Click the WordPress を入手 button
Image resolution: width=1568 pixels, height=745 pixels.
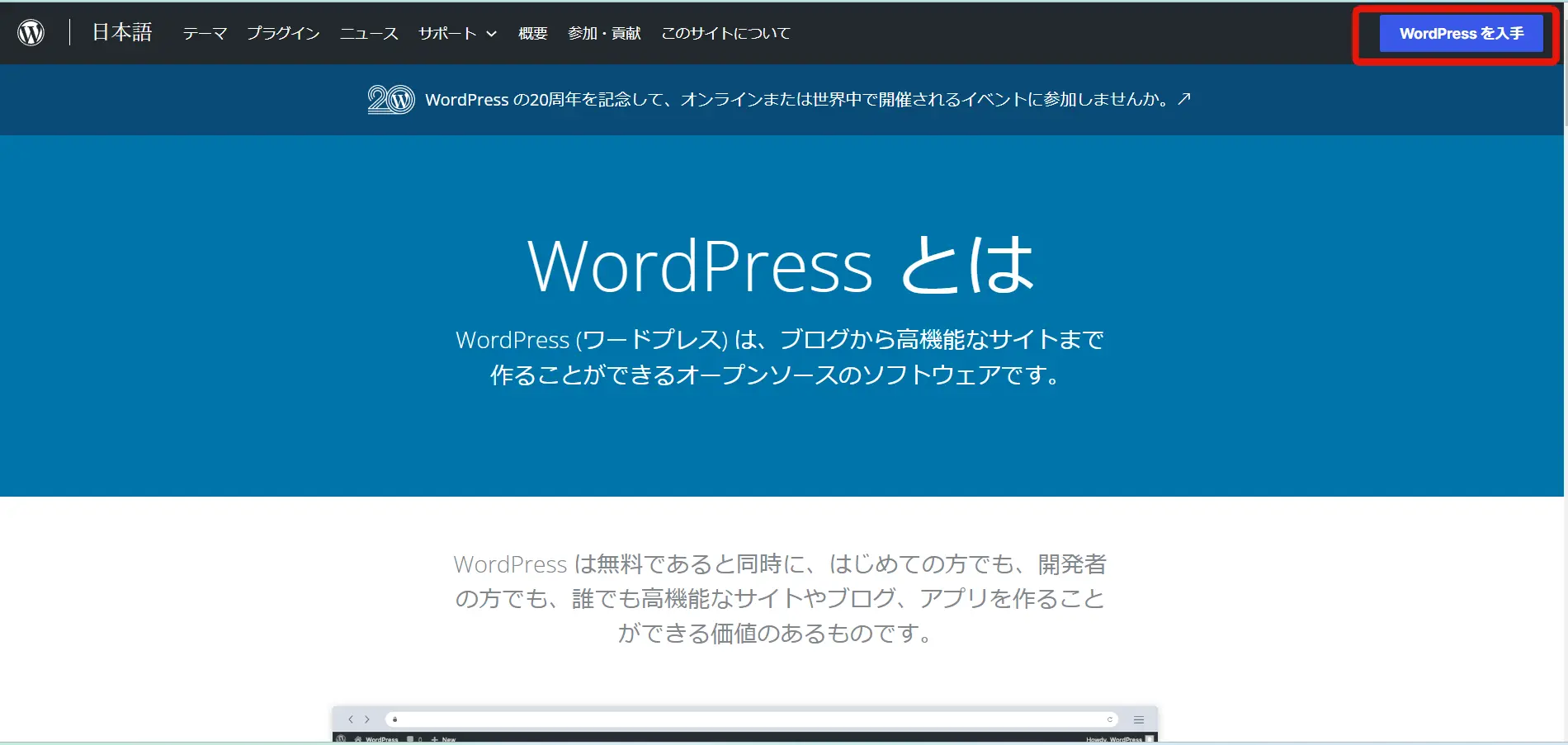click(x=1461, y=33)
